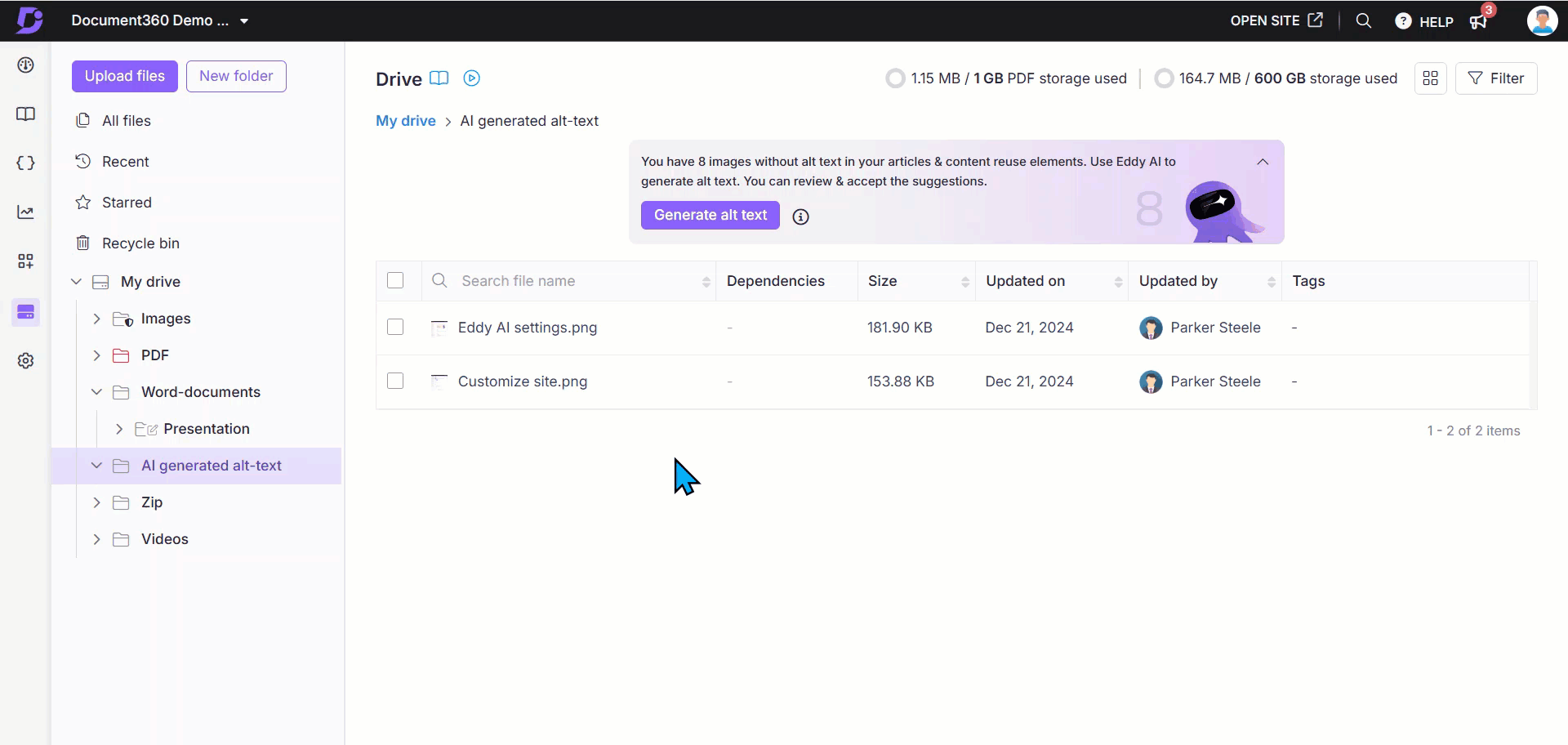Click the 600 GB storage usage ring
The height and width of the screenshot is (745, 1568).
point(1164,78)
